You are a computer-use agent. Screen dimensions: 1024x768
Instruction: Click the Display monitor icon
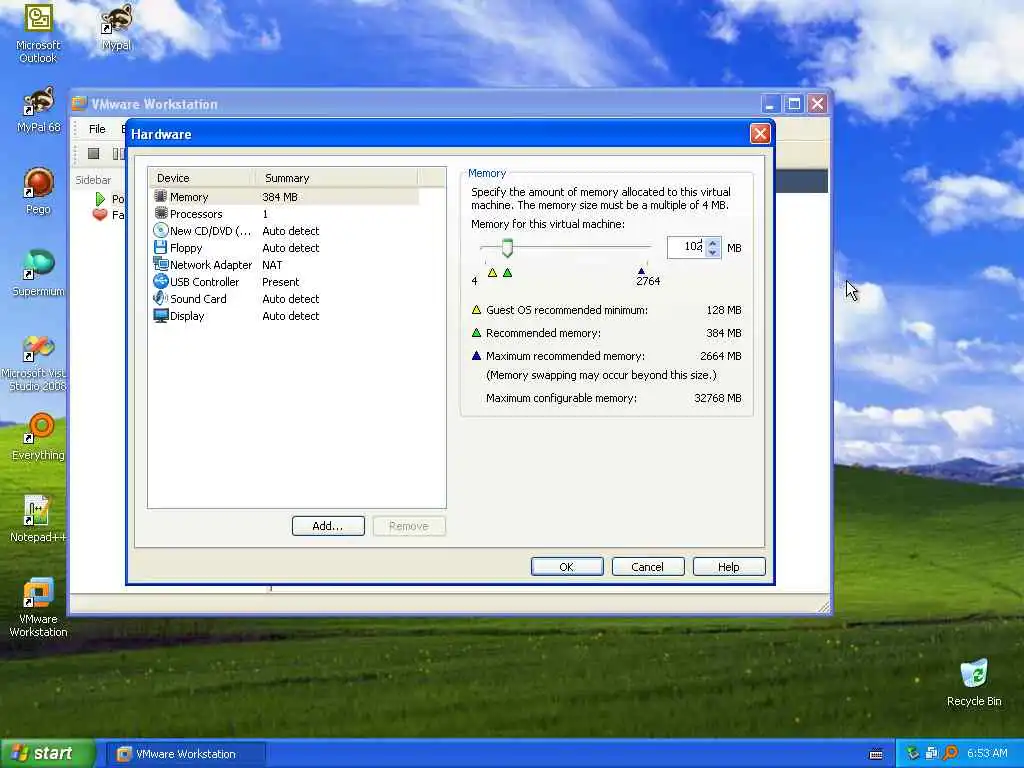point(161,315)
